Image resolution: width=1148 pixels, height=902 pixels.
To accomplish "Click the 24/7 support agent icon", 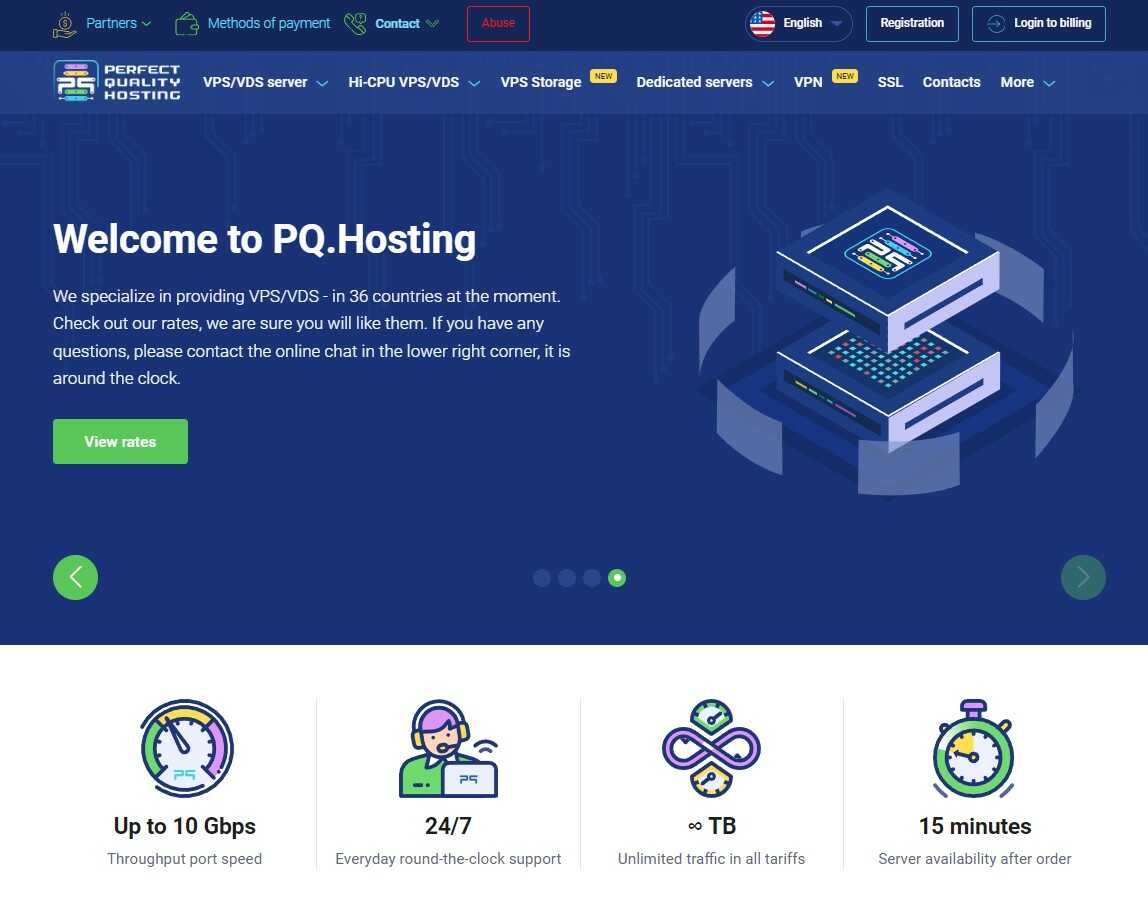I will click(x=448, y=748).
